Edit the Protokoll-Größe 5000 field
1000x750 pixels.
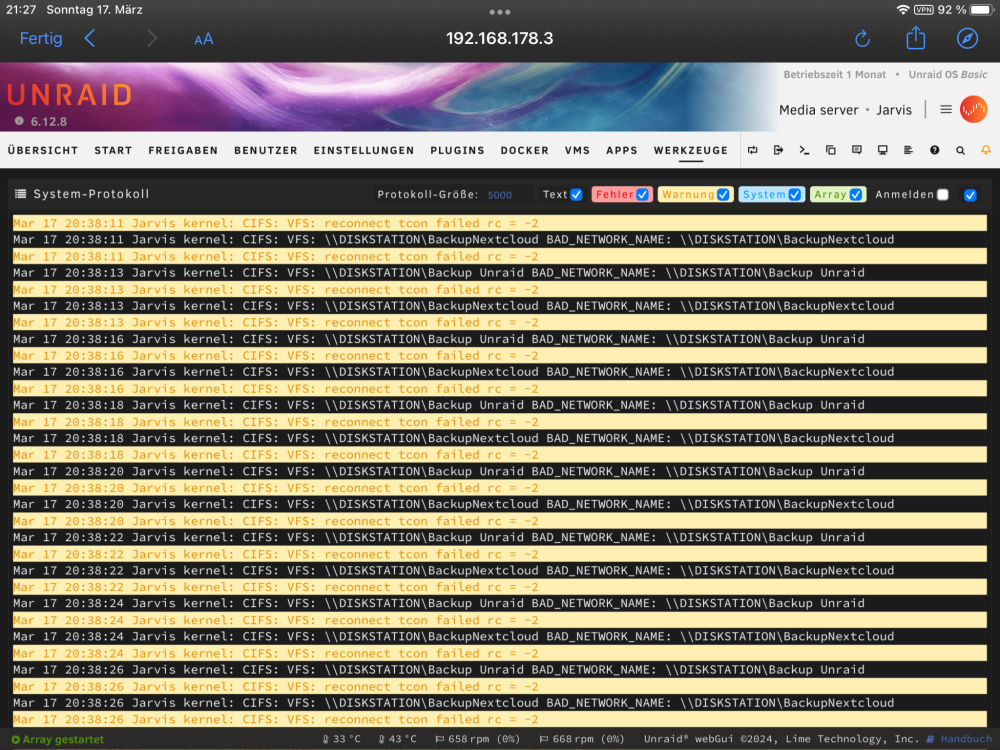click(509, 195)
